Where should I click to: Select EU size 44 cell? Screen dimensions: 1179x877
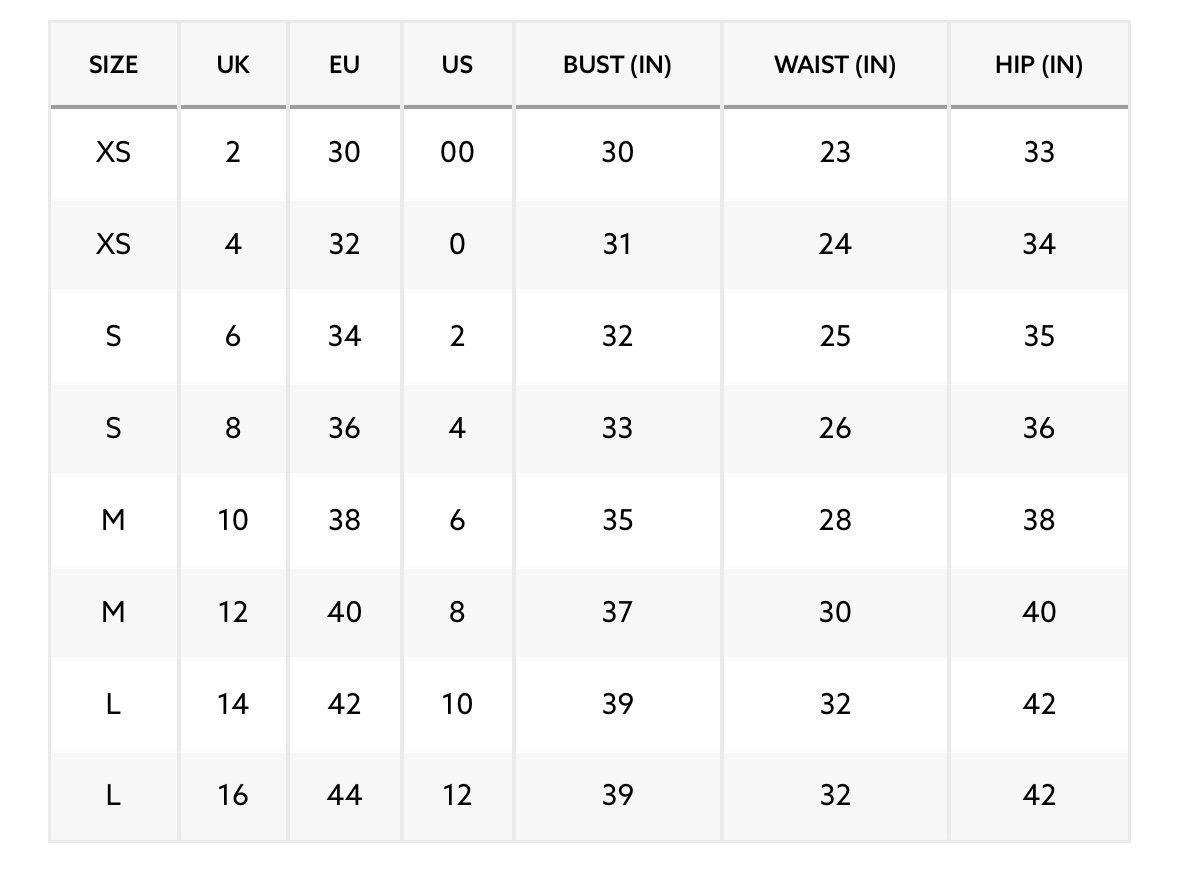pos(344,795)
